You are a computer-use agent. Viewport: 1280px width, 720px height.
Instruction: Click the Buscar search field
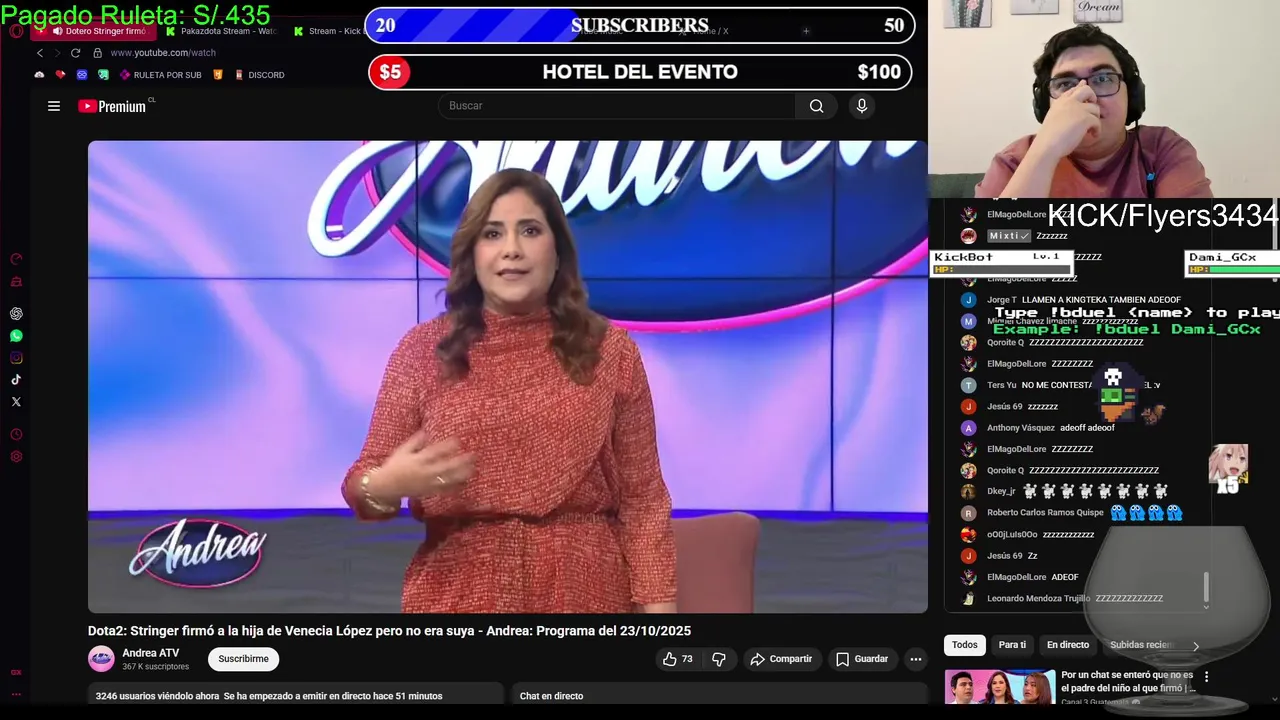(x=617, y=106)
